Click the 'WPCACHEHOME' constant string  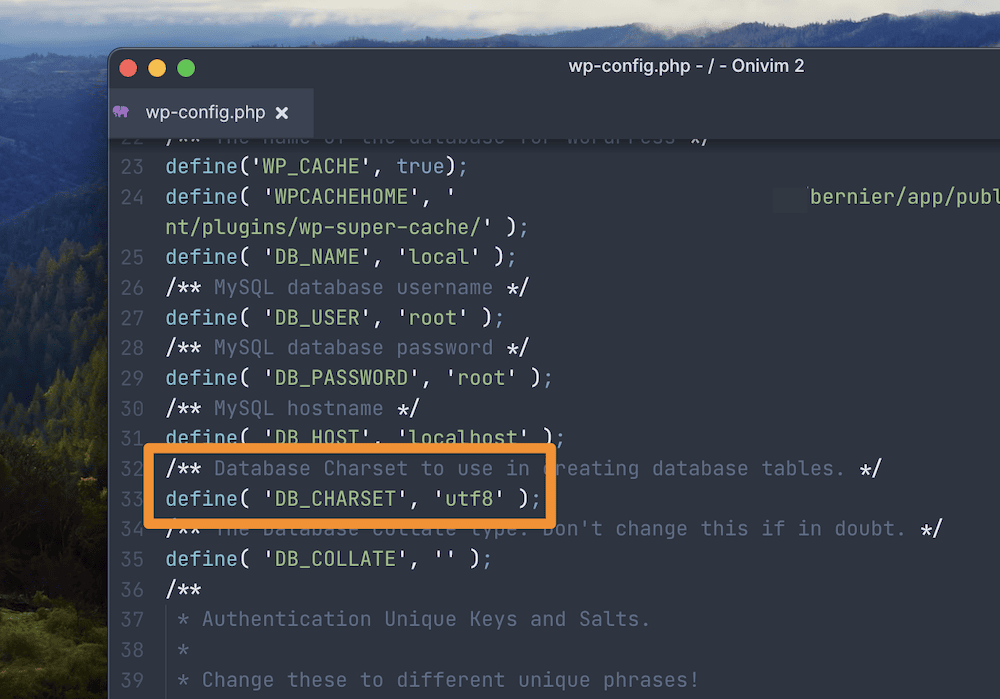(x=341, y=197)
